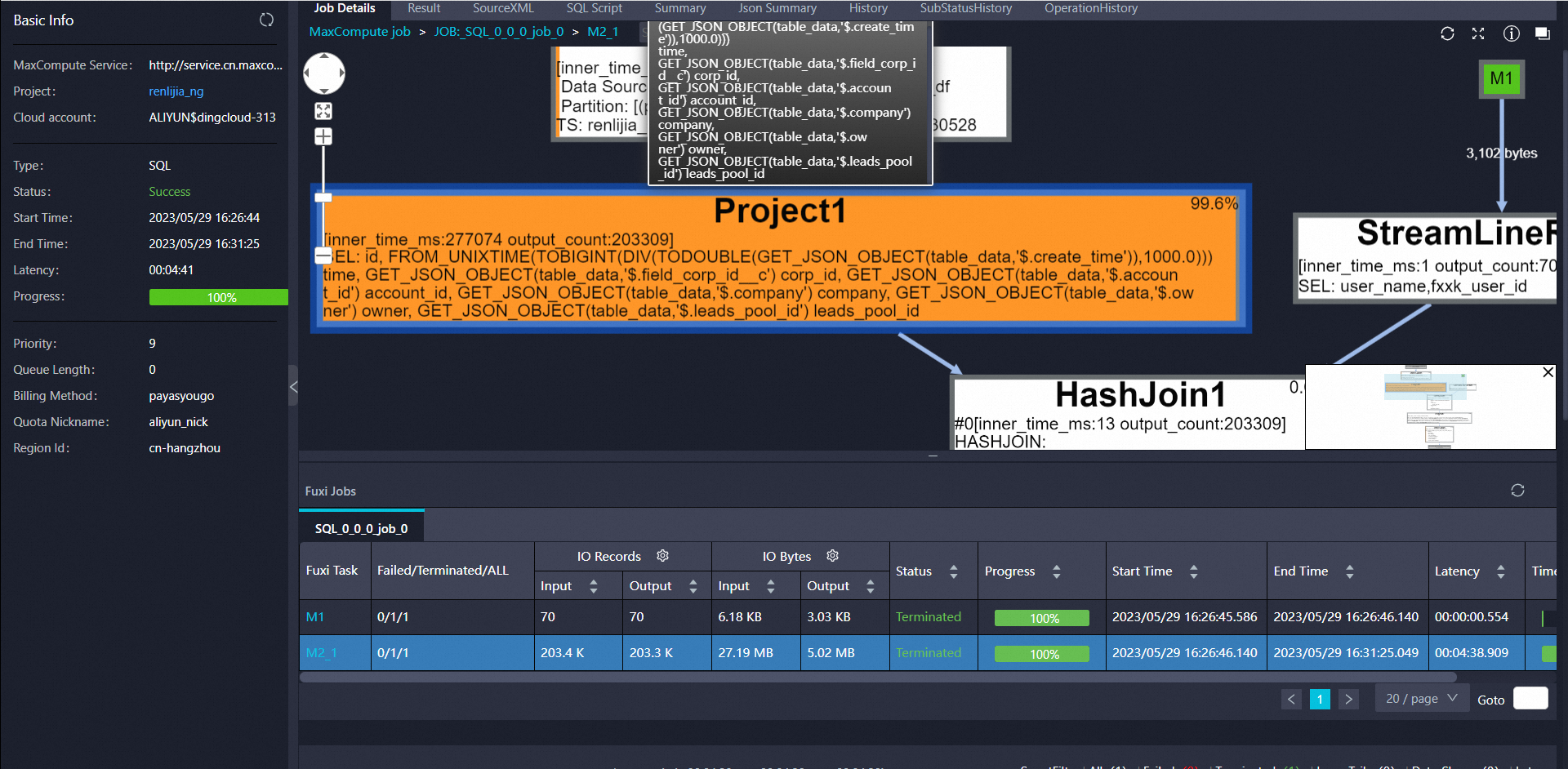Sort the table by Latency
The height and width of the screenshot is (769, 1568).
pos(1501,571)
